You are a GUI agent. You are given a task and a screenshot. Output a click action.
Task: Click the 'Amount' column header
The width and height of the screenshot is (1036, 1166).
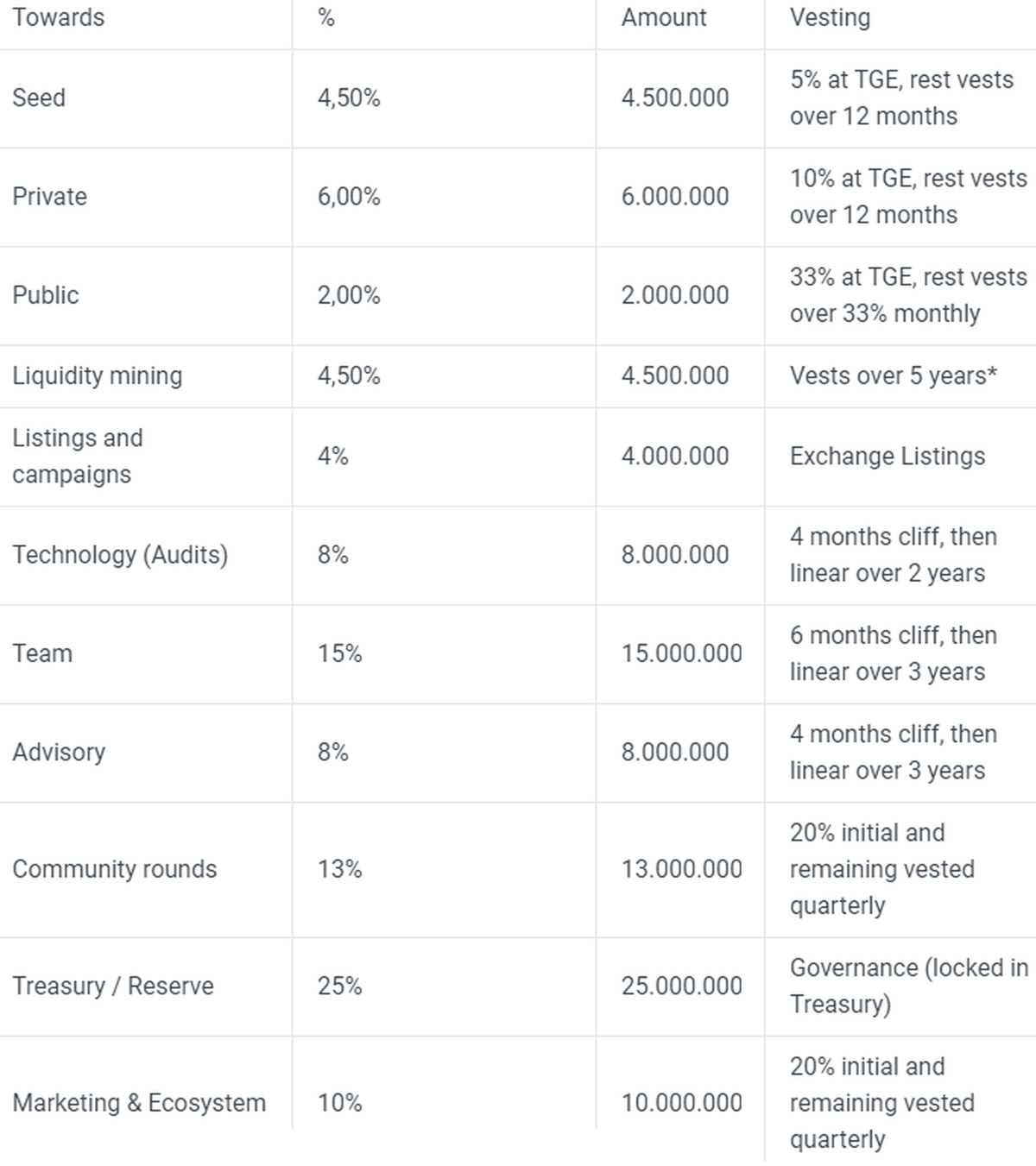pos(663,17)
